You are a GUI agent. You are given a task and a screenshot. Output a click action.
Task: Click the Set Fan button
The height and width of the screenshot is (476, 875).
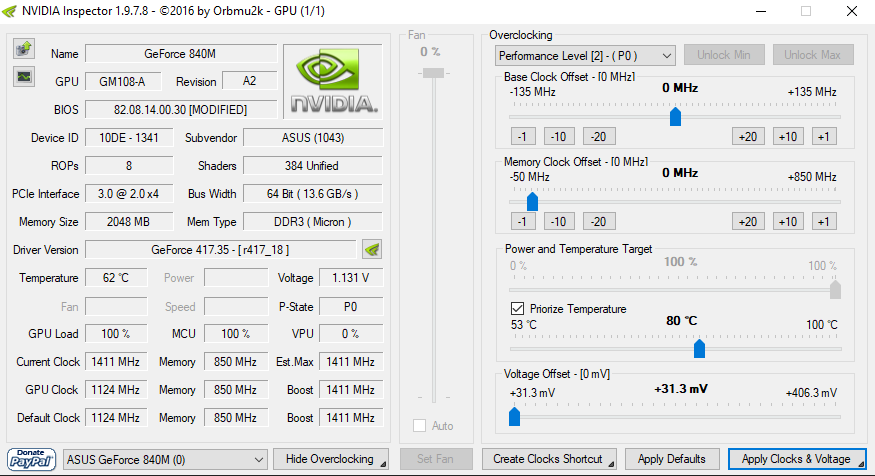pyautogui.click(x=436, y=459)
